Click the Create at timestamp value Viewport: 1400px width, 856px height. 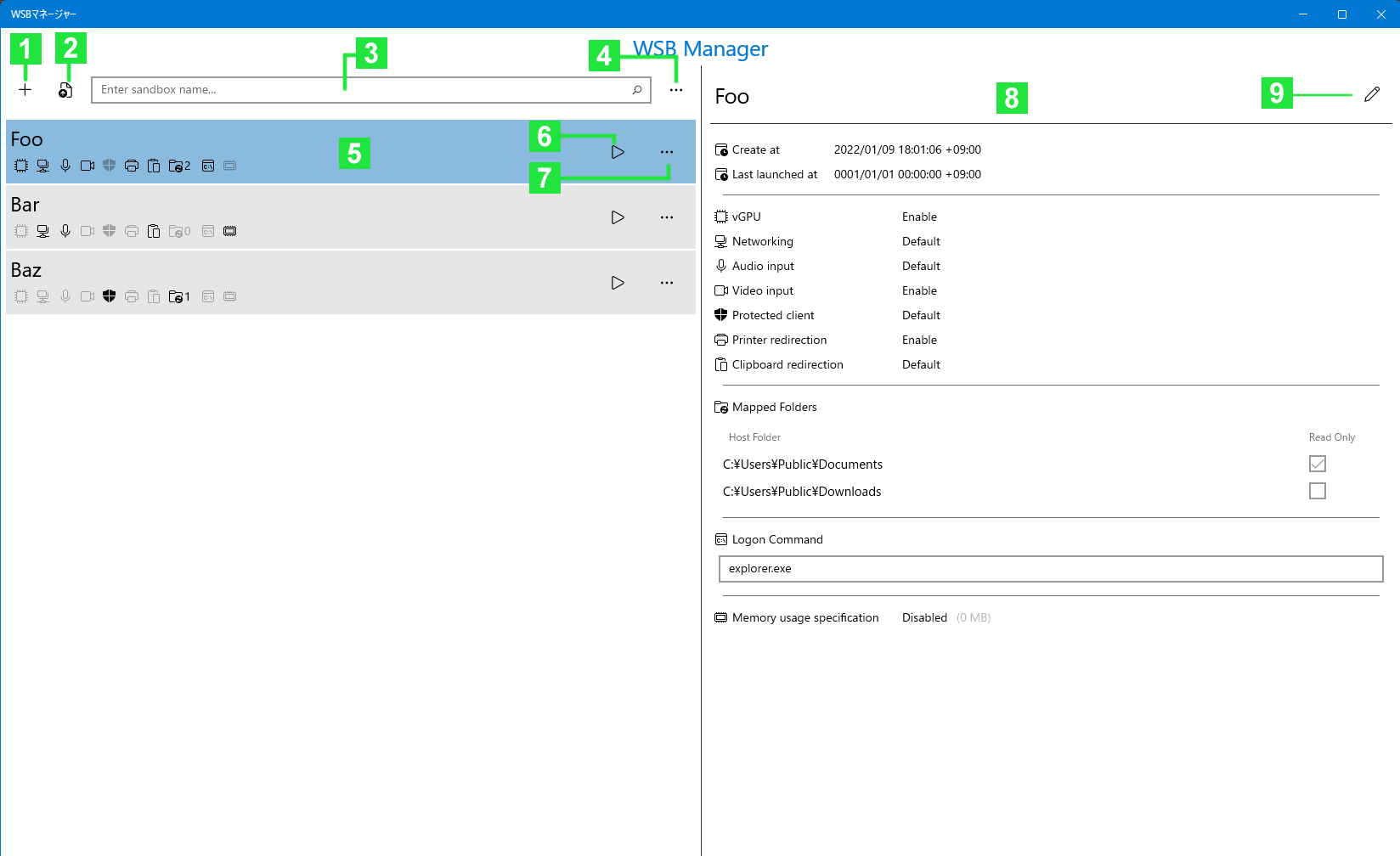pyautogui.click(x=907, y=149)
